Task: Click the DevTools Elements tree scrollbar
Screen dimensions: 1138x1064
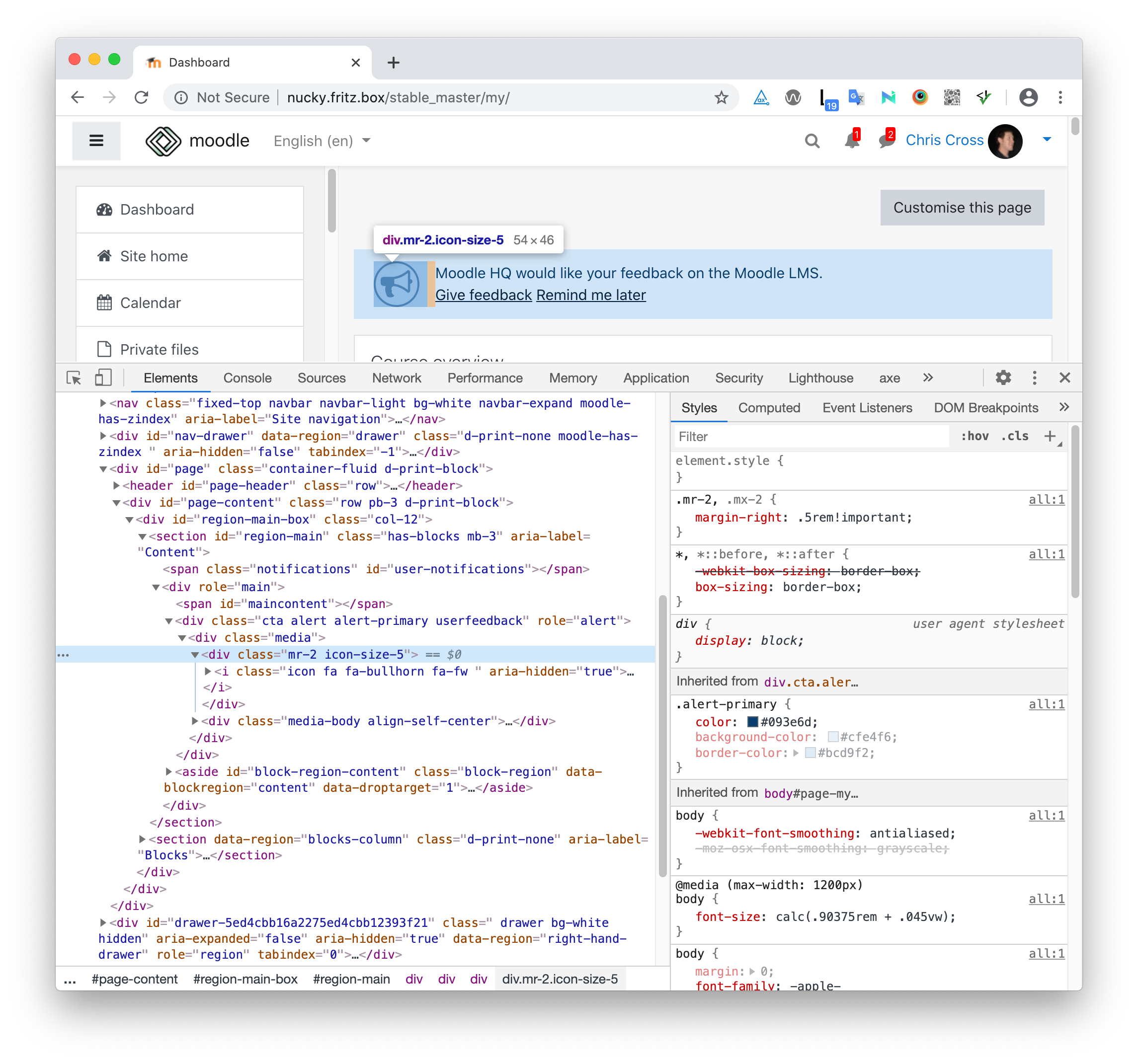Action: click(x=662, y=735)
